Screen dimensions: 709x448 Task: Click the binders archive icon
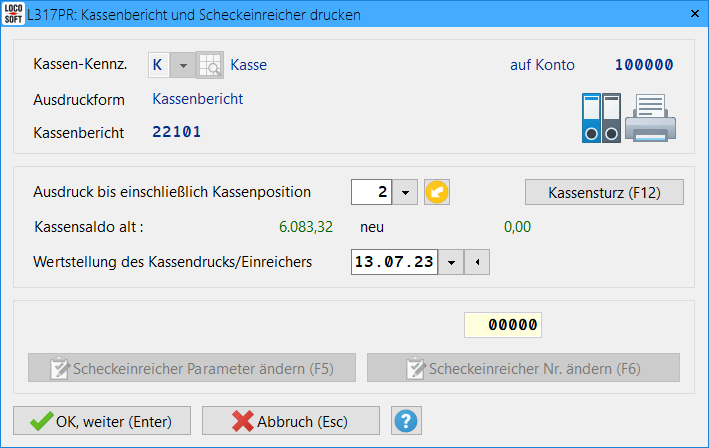point(601,117)
